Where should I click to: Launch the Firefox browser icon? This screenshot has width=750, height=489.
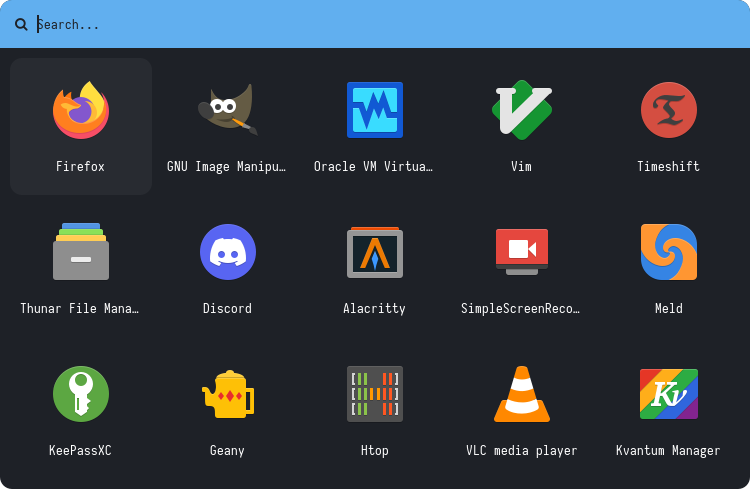[x=81, y=110]
